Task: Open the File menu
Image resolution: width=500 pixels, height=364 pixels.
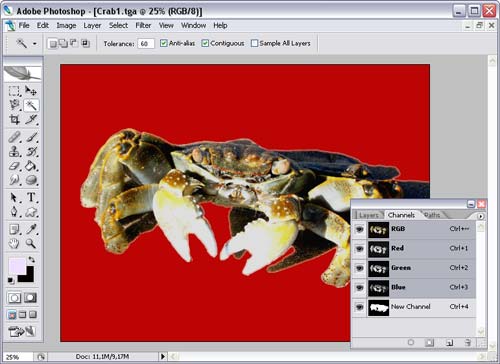Action: point(24,25)
